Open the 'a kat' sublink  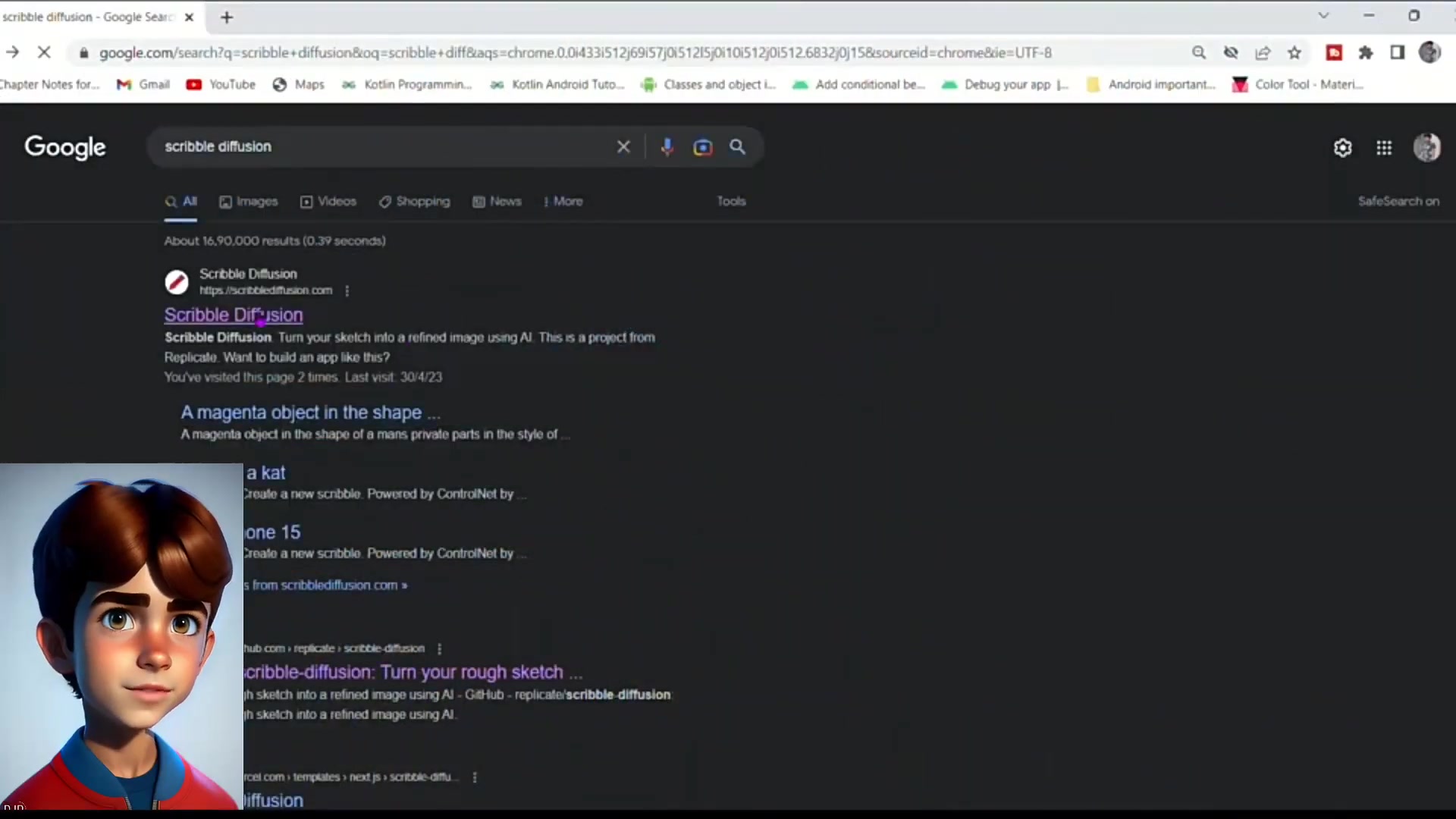[265, 472]
